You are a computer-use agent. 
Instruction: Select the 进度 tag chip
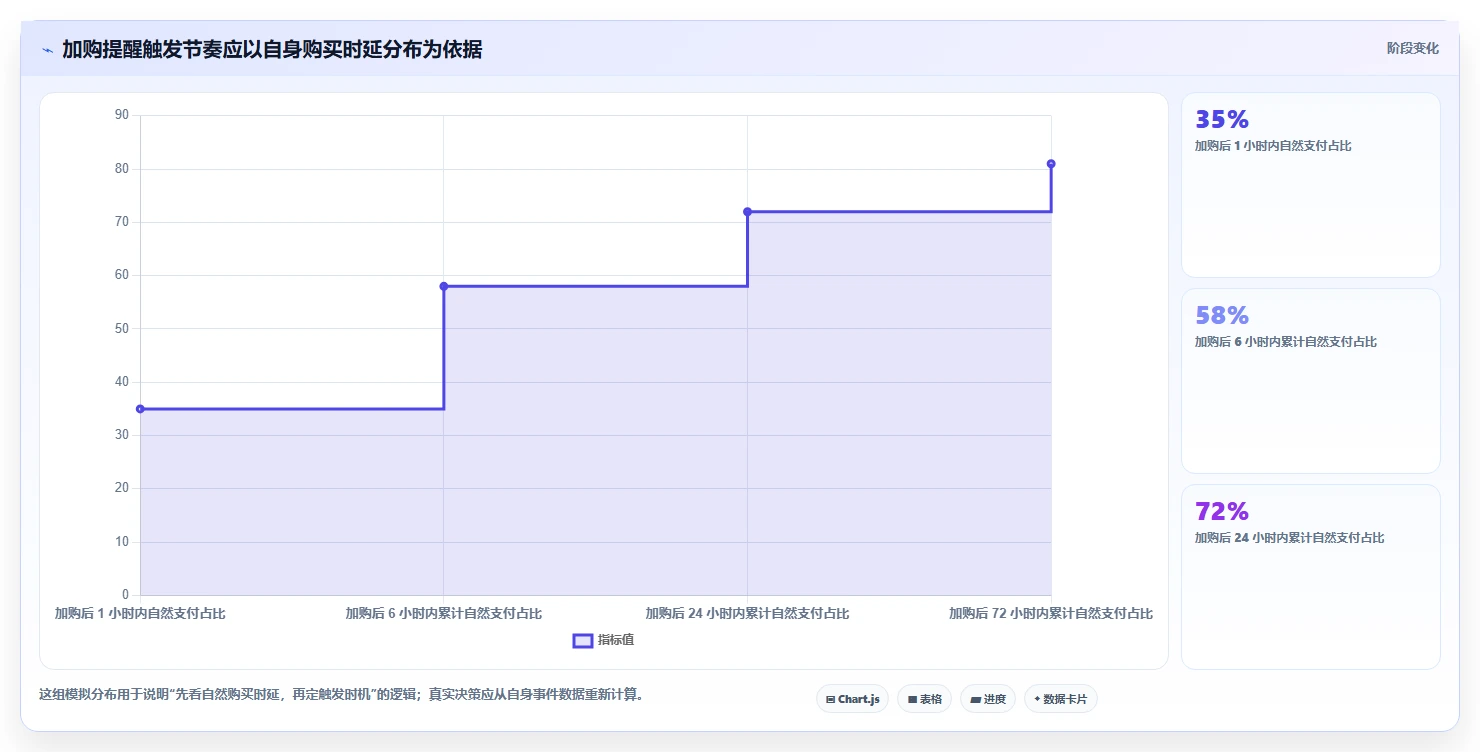coord(987,699)
